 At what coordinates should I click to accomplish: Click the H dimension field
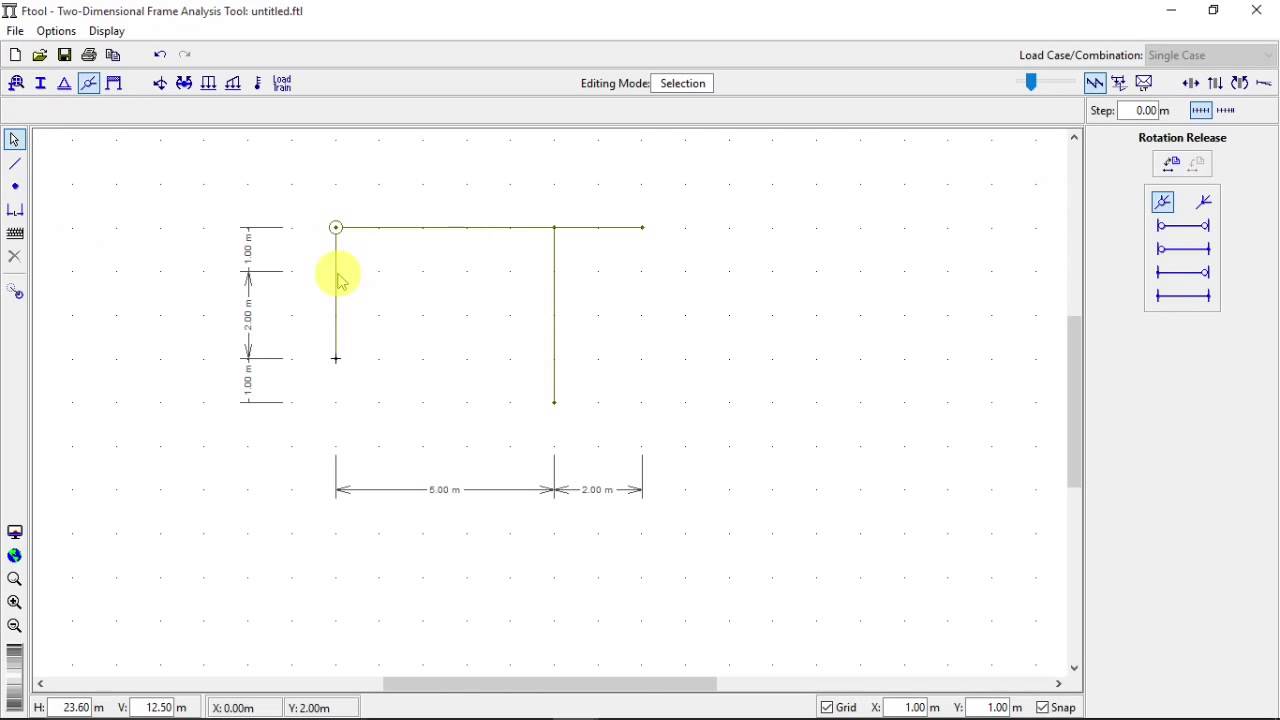point(70,708)
